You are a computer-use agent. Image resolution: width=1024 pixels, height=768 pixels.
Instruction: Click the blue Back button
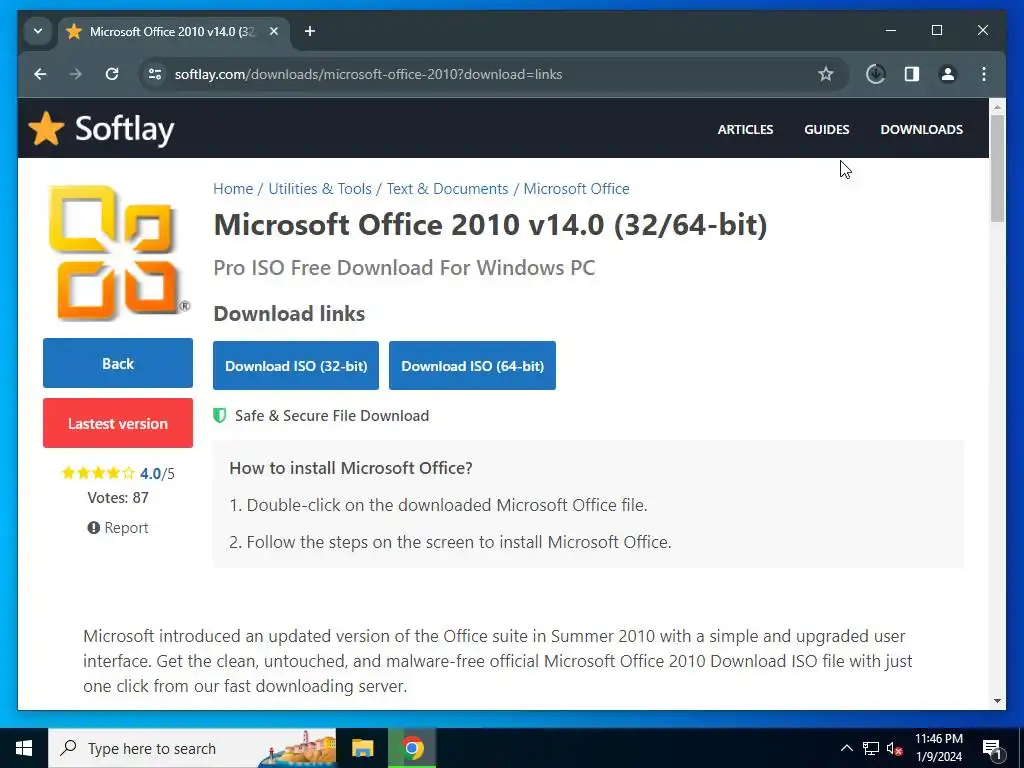pos(118,363)
